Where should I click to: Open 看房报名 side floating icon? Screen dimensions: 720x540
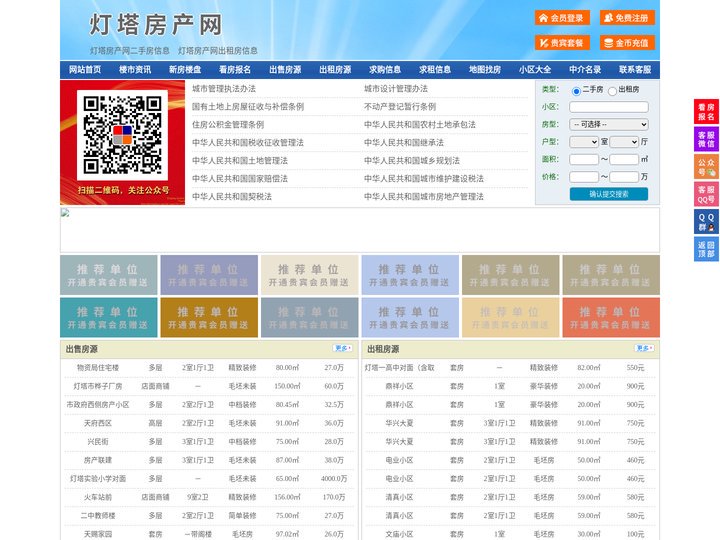[706, 112]
